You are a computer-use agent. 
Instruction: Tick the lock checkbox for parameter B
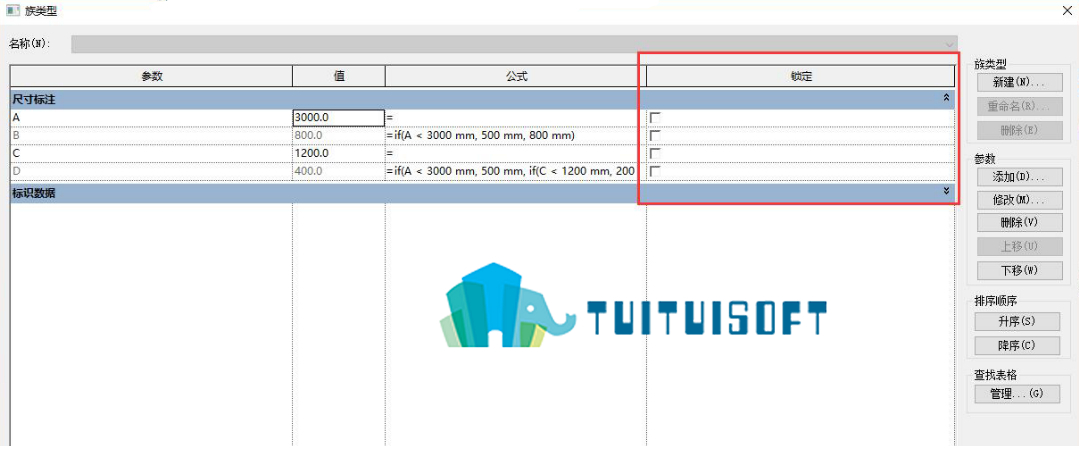655,136
